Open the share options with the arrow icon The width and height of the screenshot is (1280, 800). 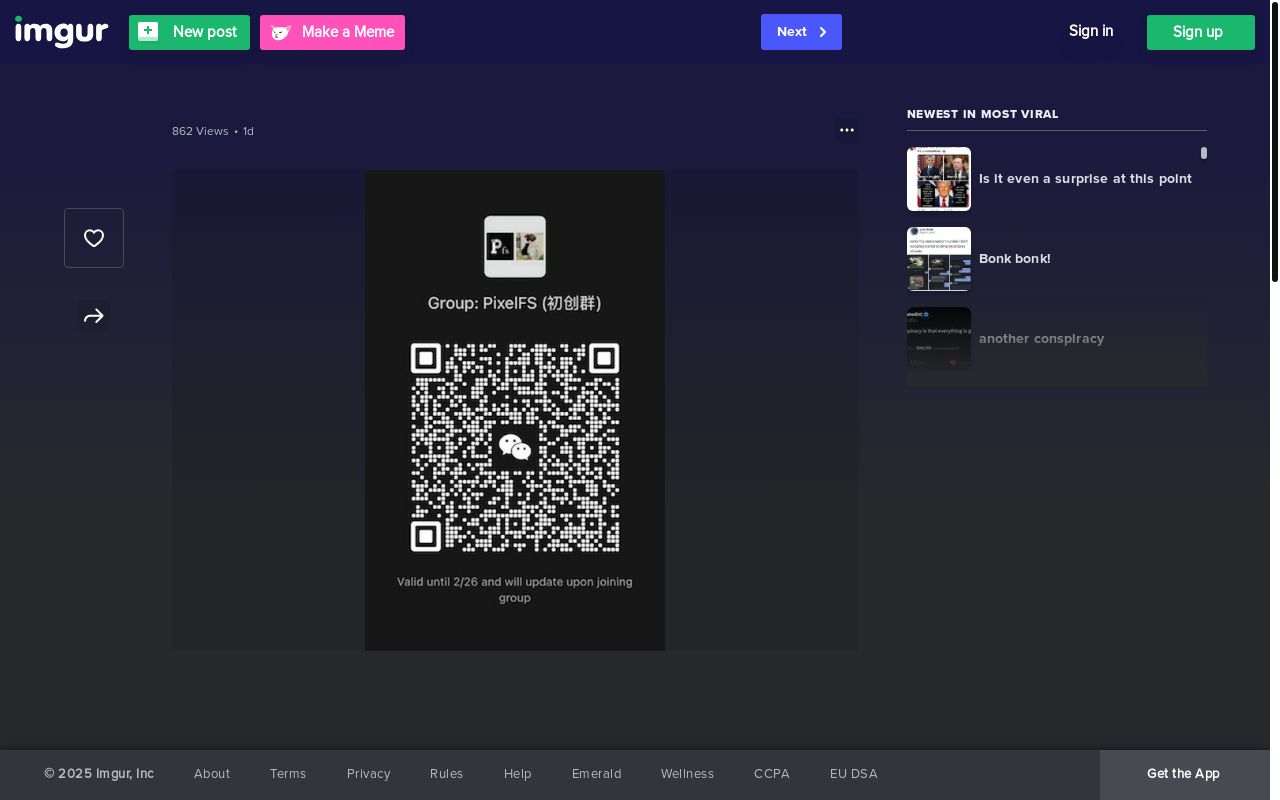[x=94, y=316]
